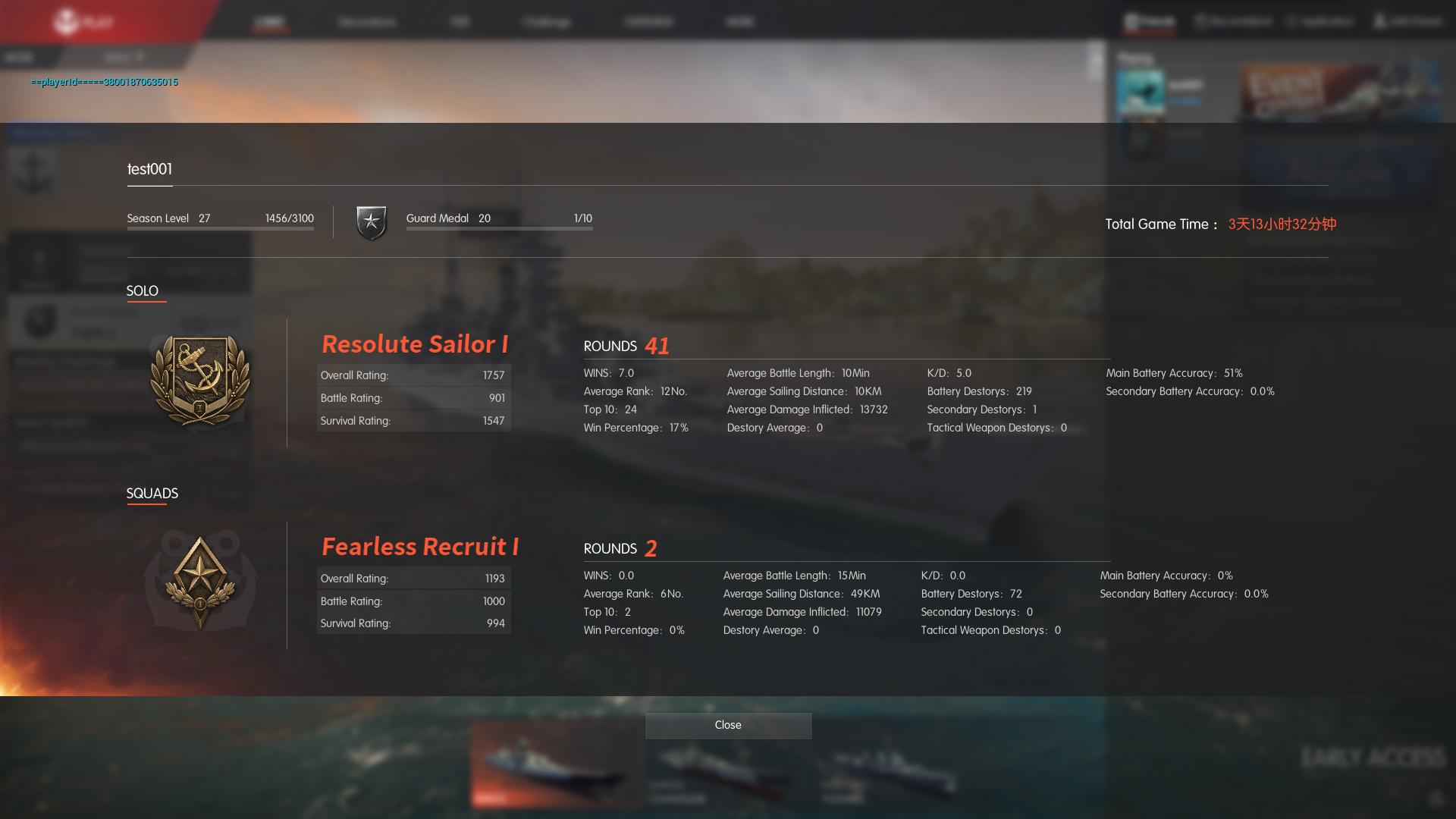This screenshot has height=819, width=1456.
Task: Click the SOLO Survival Rating 1547 row
Action: coord(413,421)
